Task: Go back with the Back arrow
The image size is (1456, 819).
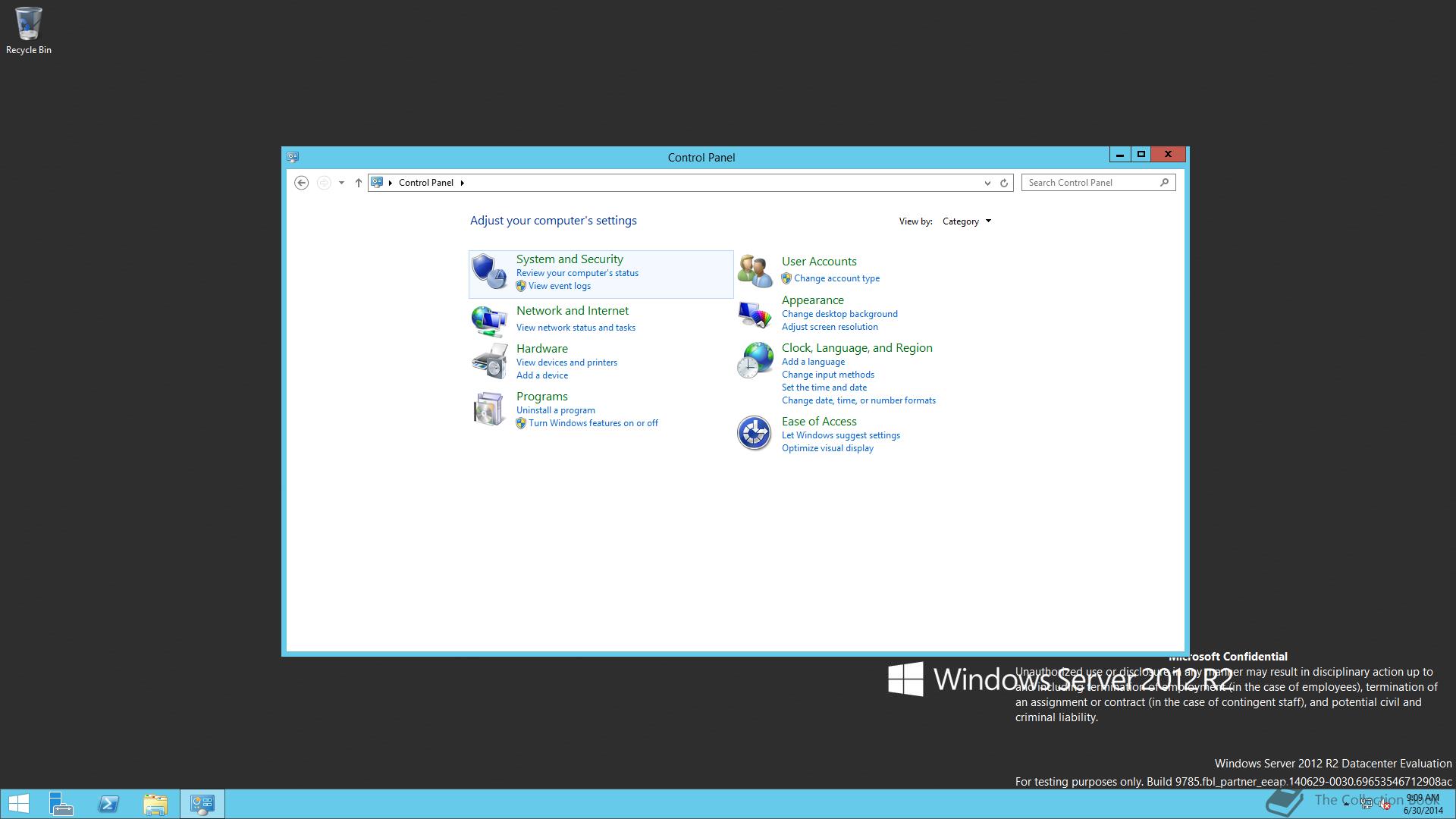Action: (301, 183)
